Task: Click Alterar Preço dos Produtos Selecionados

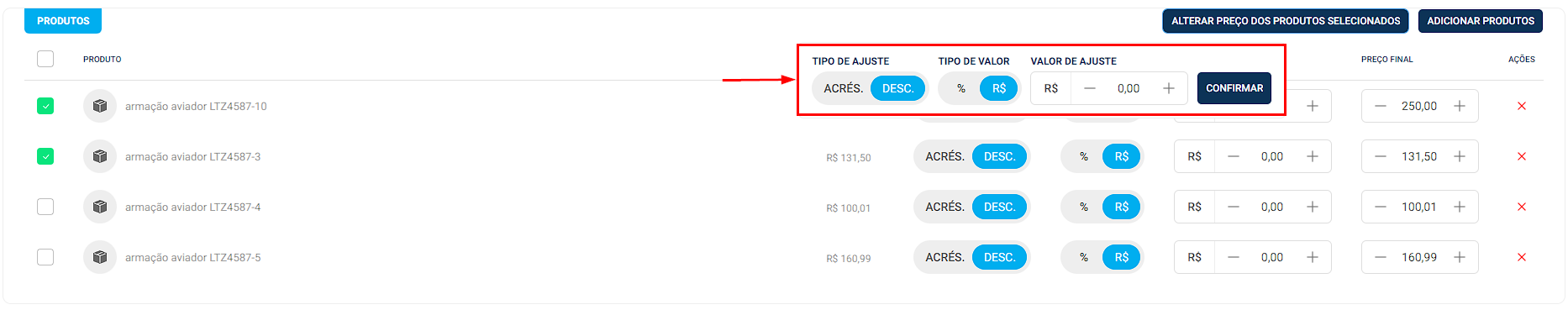Action: pos(1286,21)
